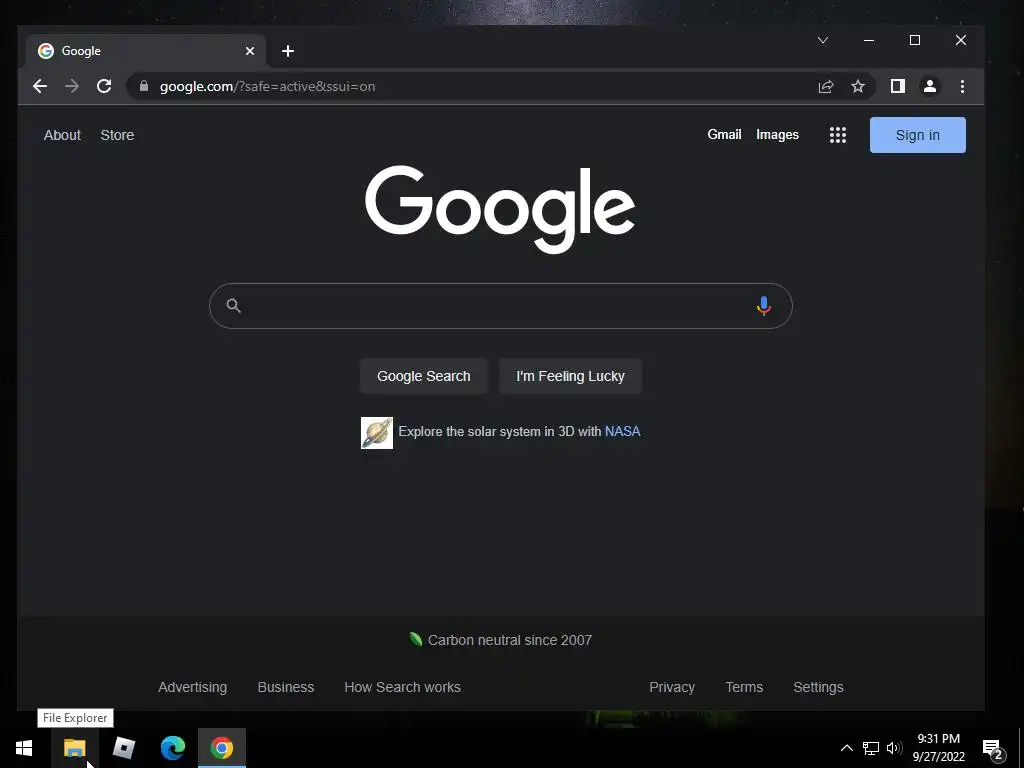Open the Privacy footer link
The height and width of the screenshot is (768, 1024).
pyautogui.click(x=672, y=687)
